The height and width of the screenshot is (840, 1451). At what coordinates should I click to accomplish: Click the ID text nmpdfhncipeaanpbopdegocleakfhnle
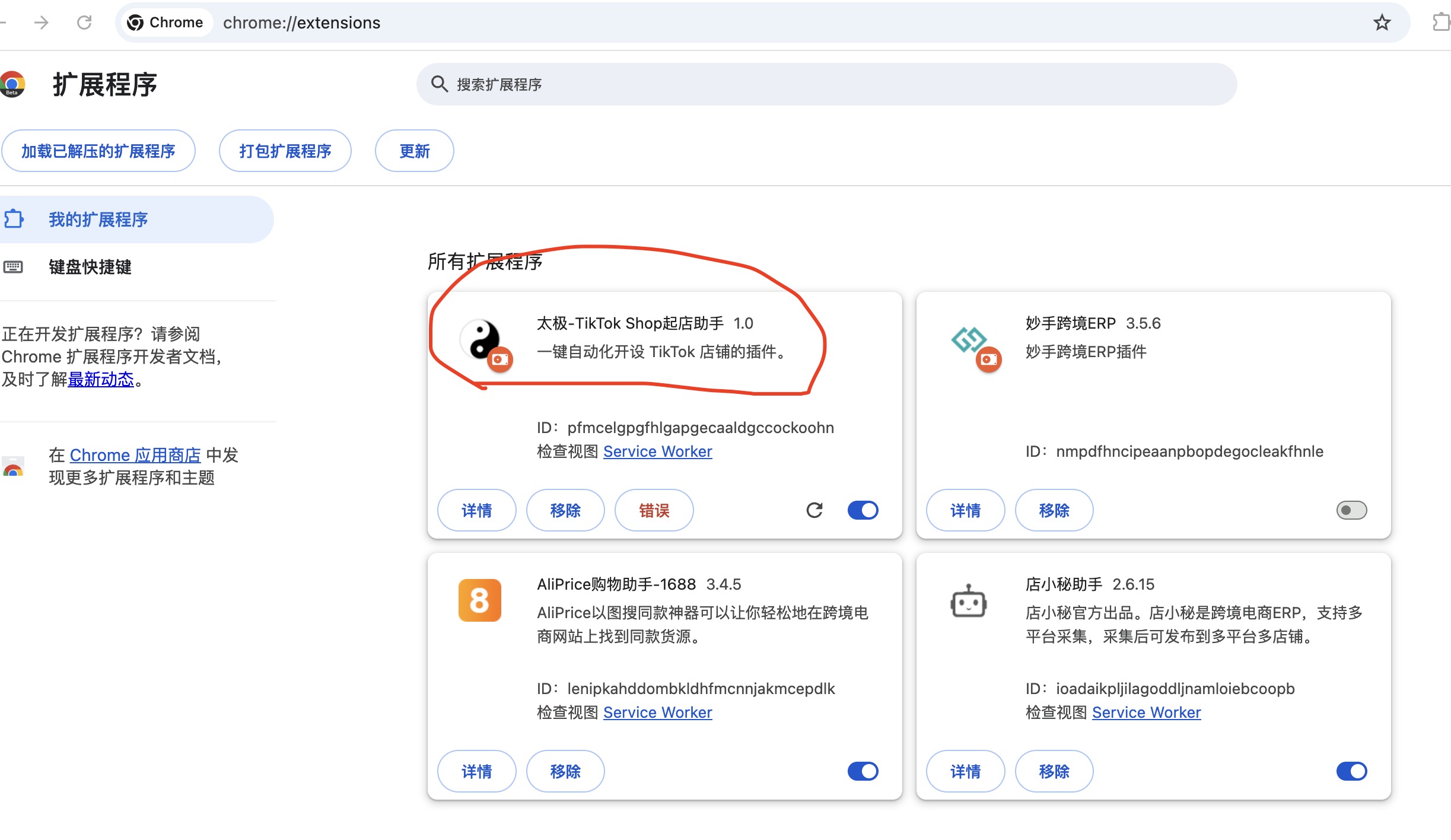click(1189, 451)
